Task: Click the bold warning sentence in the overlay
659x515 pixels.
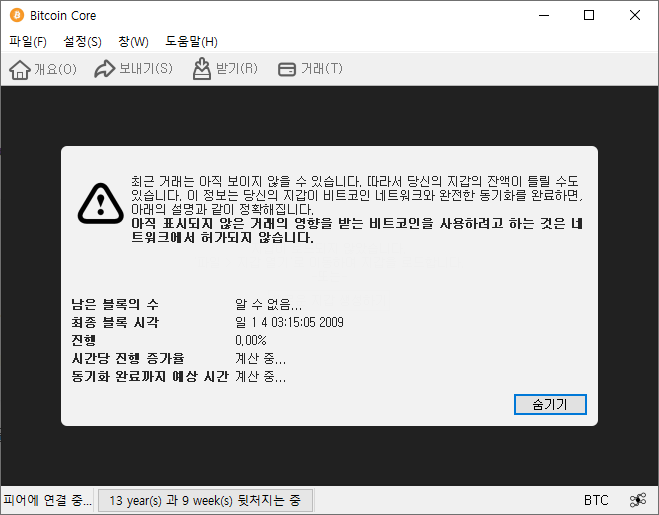Action: click(x=357, y=230)
